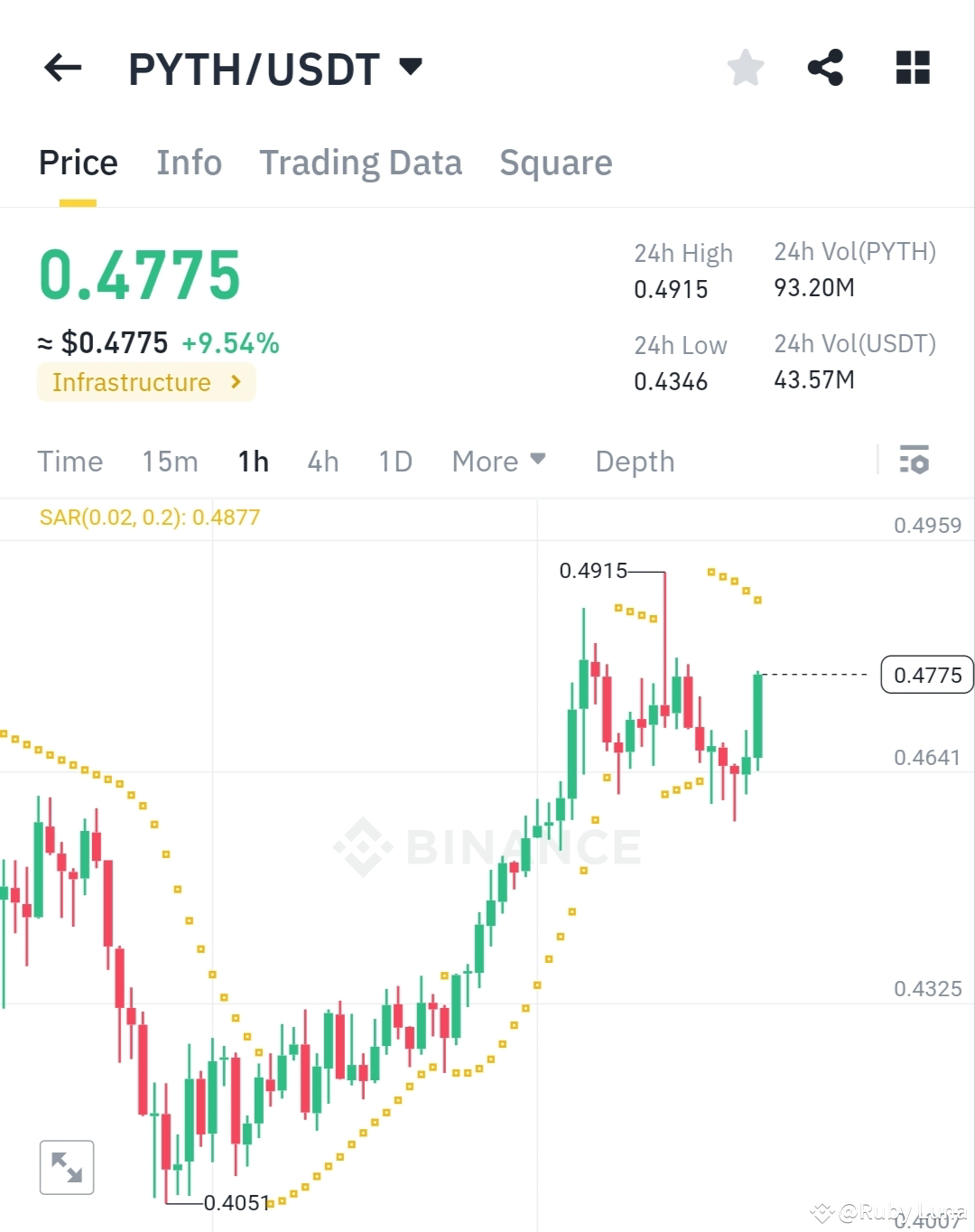Select the 15m candle interval

point(170,461)
